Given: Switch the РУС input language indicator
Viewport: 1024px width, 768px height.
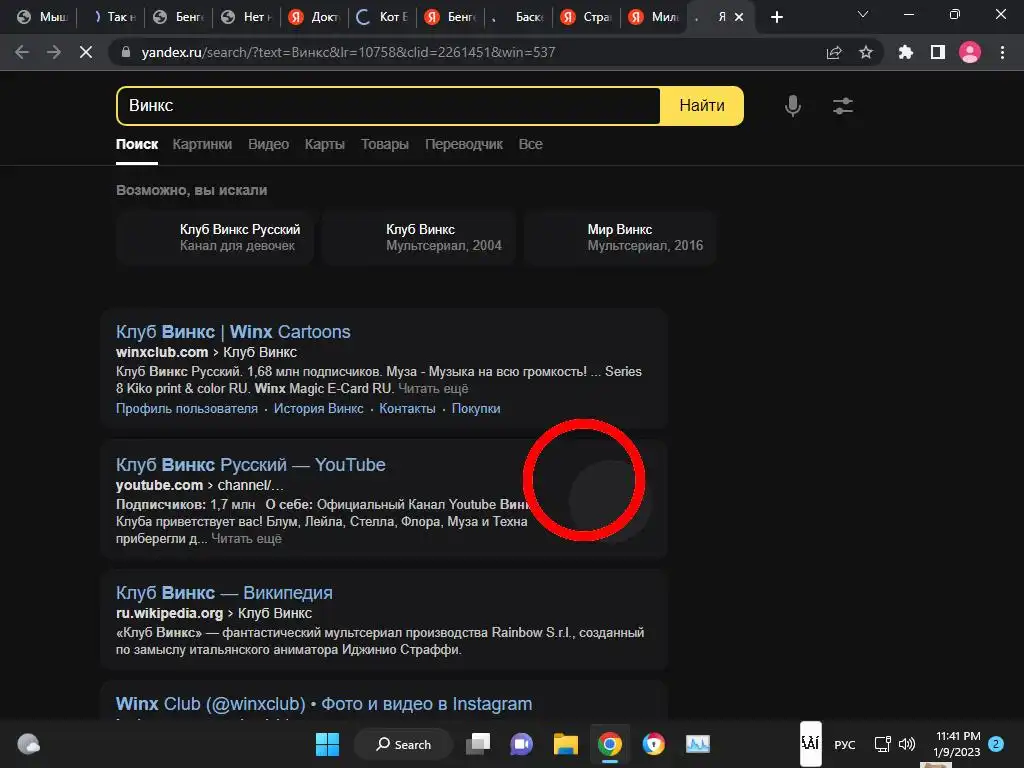Looking at the screenshot, I should [x=844, y=744].
